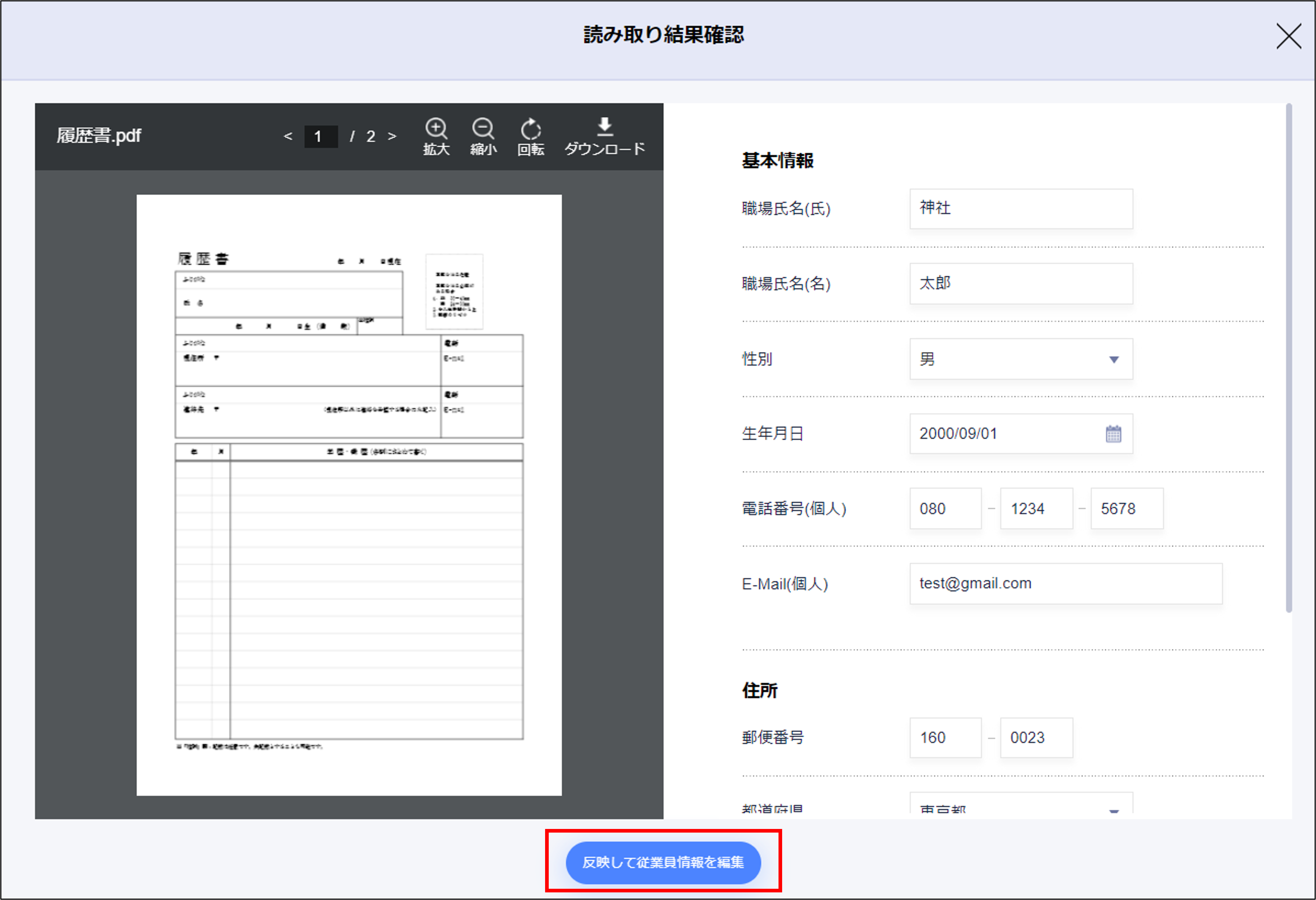
Task: Go to next PDF page arrow
Action: (392, 137)
